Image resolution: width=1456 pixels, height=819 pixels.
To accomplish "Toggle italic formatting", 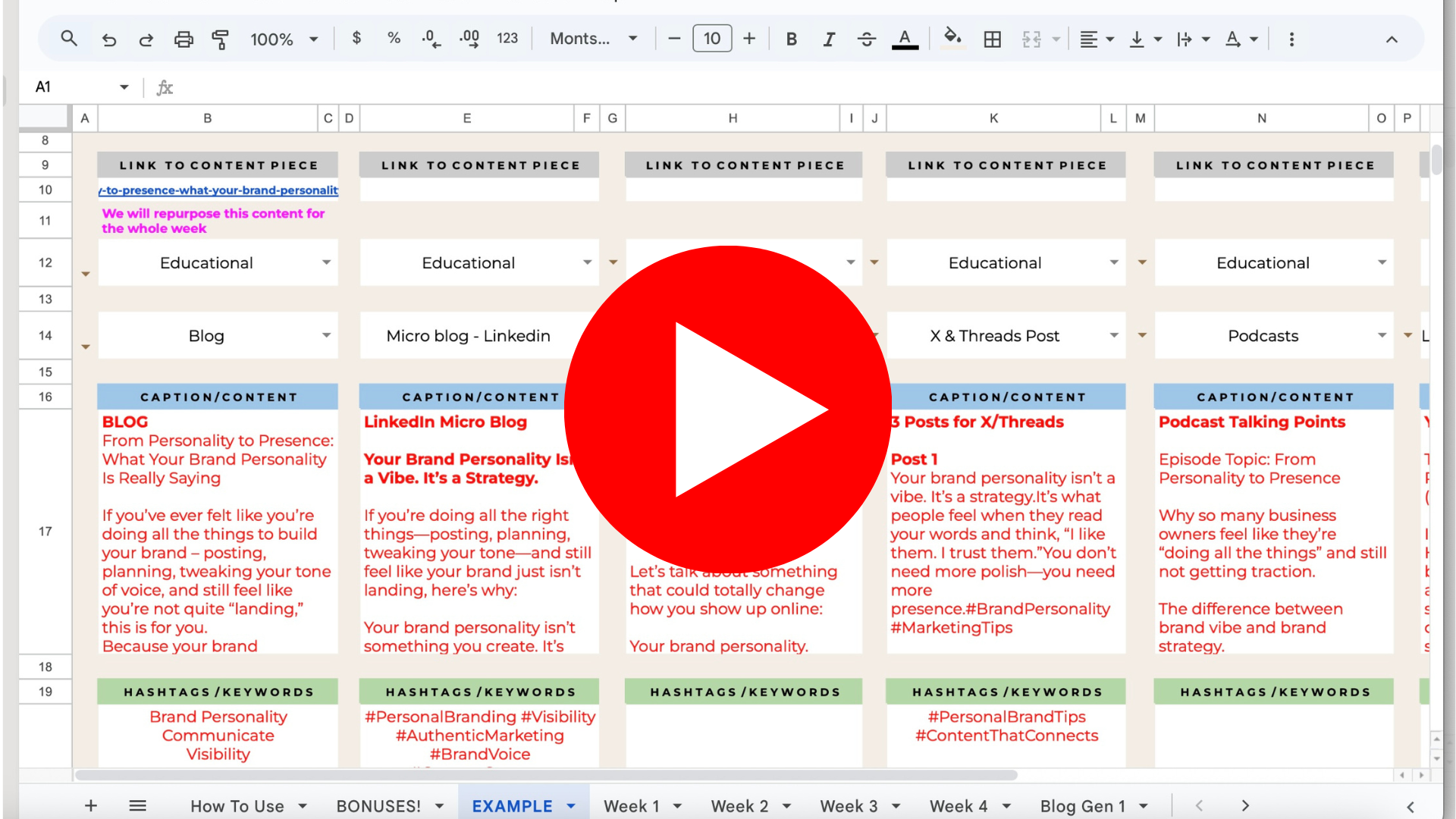I will coord(829,39).
